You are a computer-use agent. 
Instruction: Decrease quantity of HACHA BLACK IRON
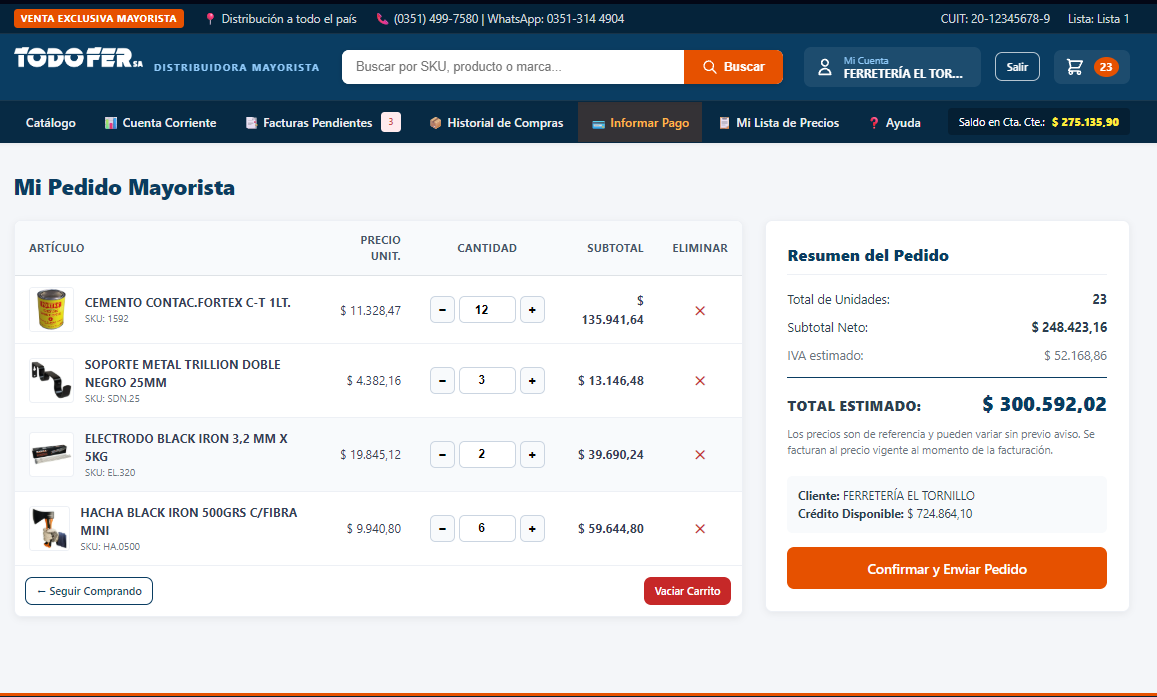tap(442, 528)
